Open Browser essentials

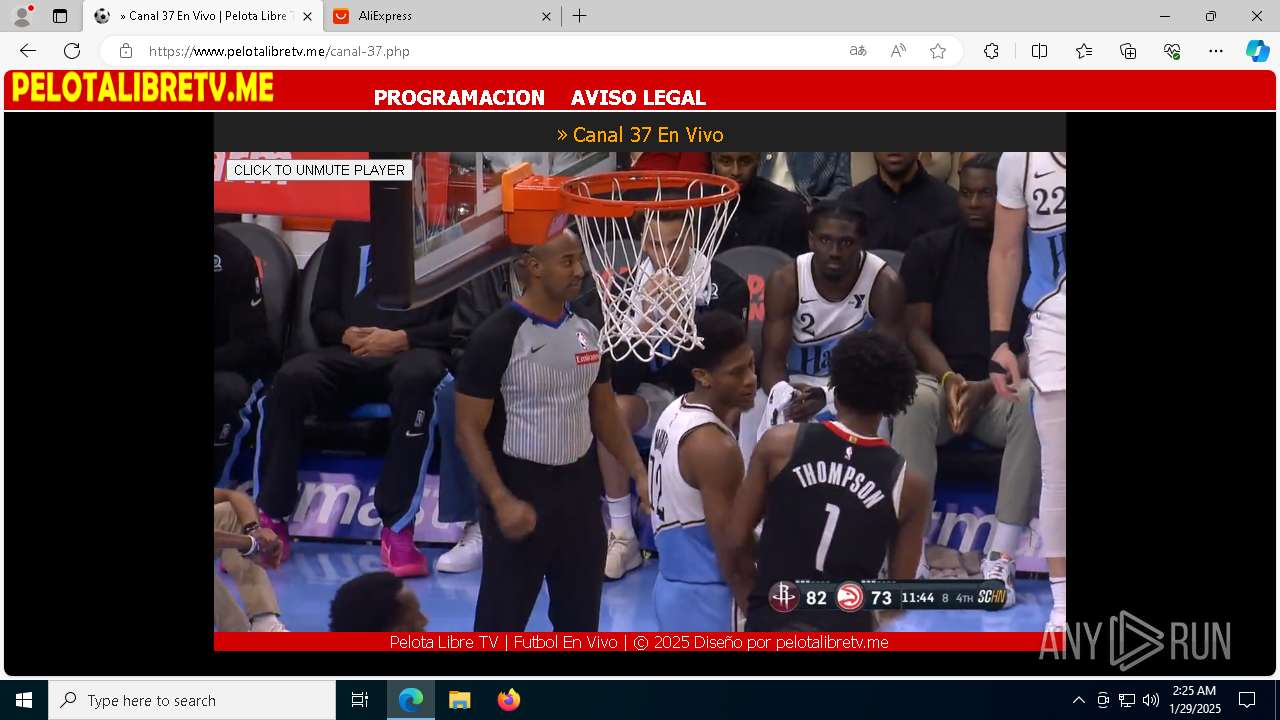1172,51
